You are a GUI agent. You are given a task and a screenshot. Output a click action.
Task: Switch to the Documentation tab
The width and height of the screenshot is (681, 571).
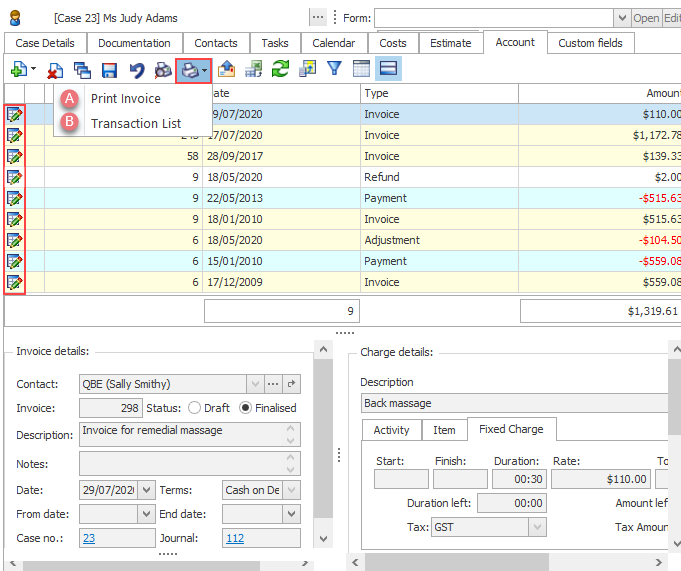[x=134, y=43]
